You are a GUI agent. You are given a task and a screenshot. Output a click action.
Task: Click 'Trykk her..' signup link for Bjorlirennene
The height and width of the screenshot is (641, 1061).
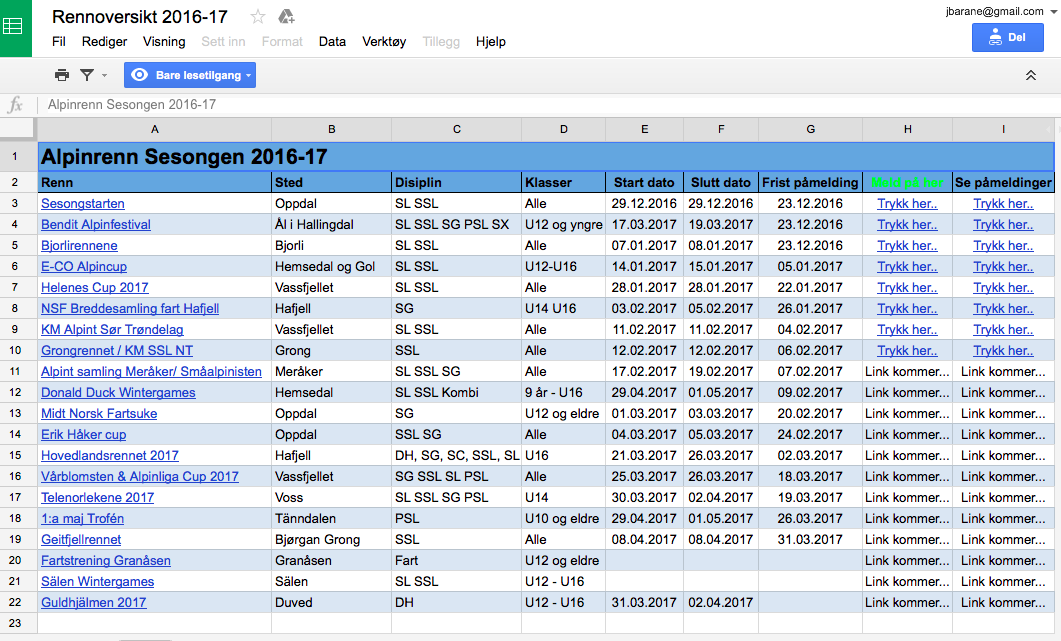907,245
